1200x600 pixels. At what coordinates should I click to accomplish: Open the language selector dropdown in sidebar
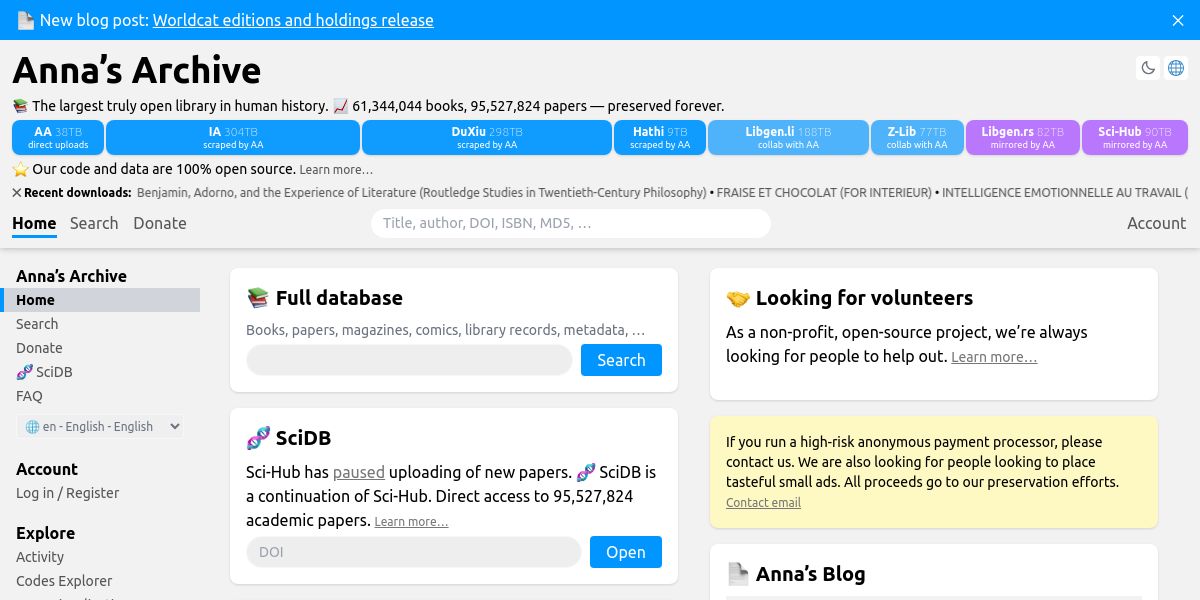click(101, 426)
